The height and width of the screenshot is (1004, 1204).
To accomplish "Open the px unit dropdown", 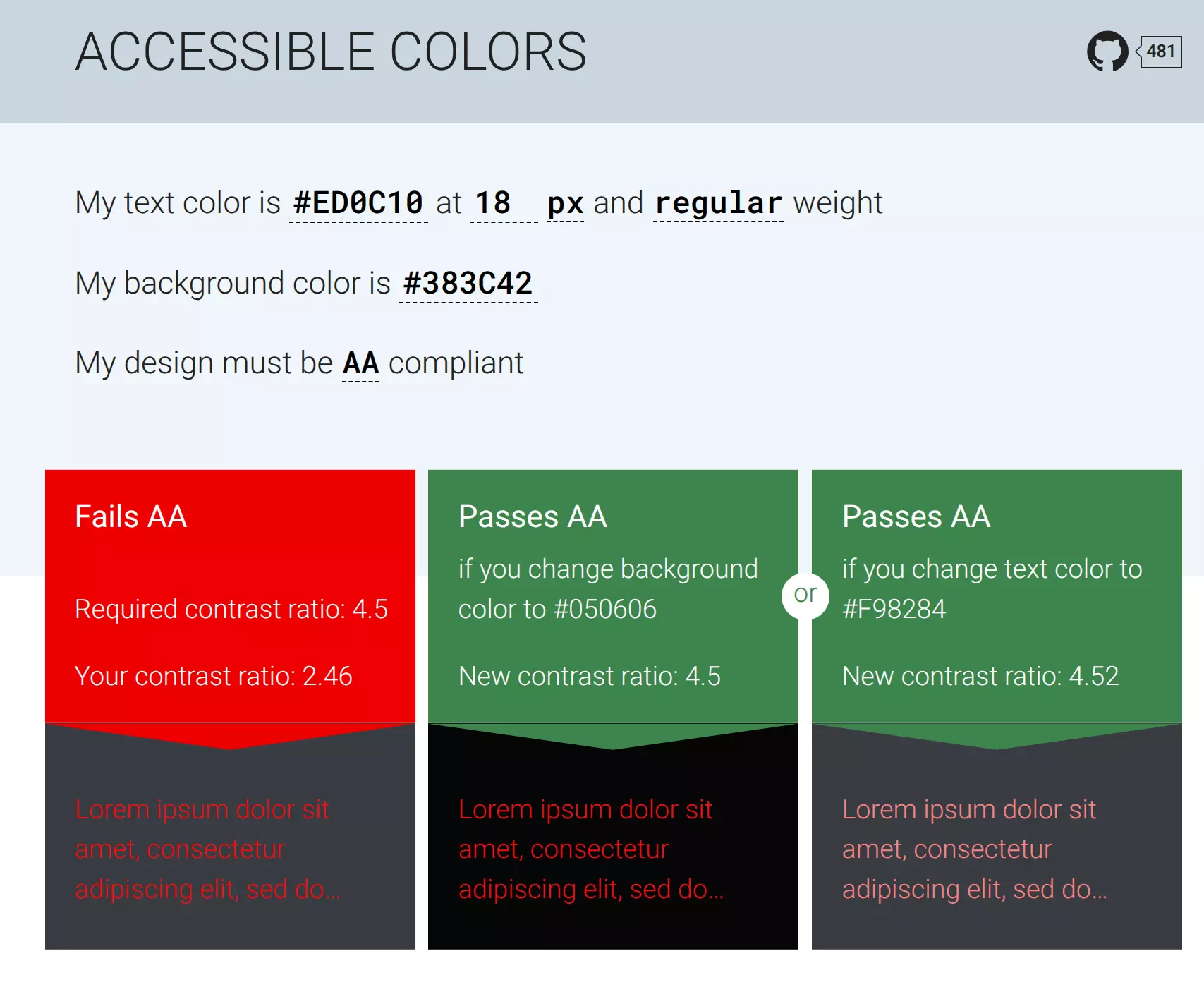I will (x=566, y=203).
